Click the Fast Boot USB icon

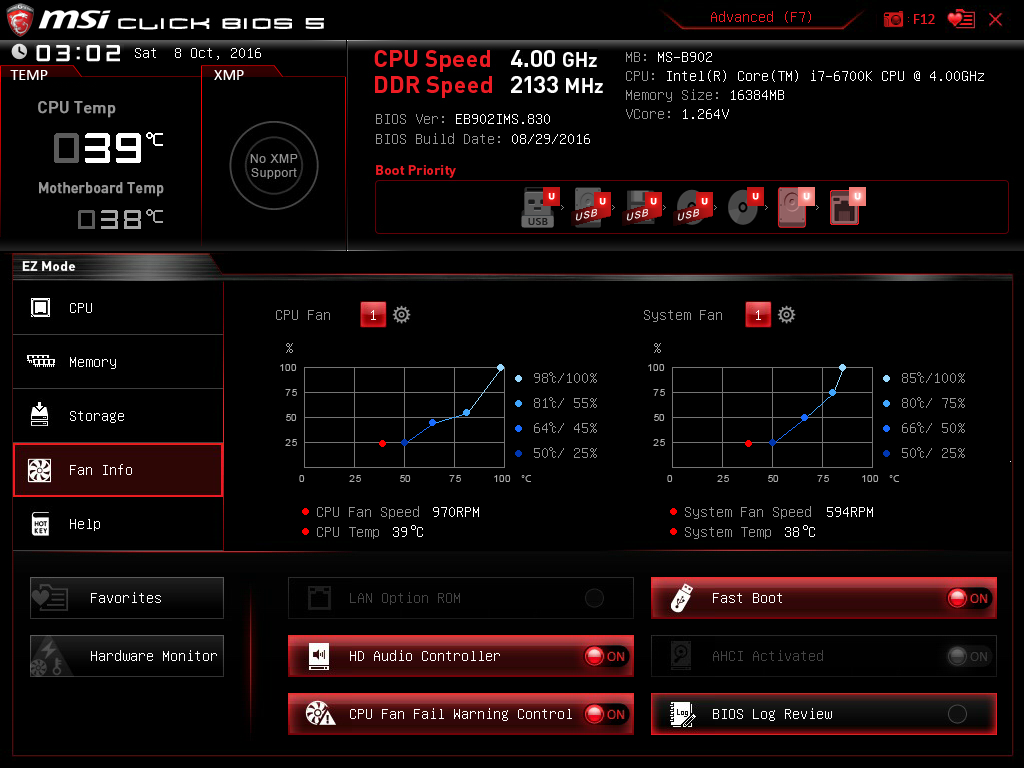tap(681, 598)
